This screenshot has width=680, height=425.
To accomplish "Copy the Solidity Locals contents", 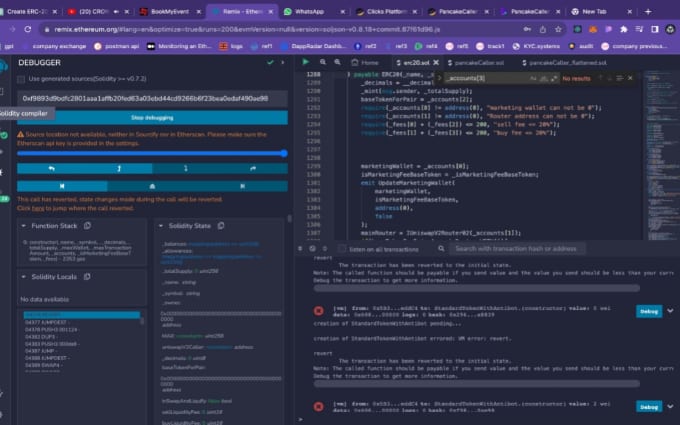I will [x=87, y=276].
